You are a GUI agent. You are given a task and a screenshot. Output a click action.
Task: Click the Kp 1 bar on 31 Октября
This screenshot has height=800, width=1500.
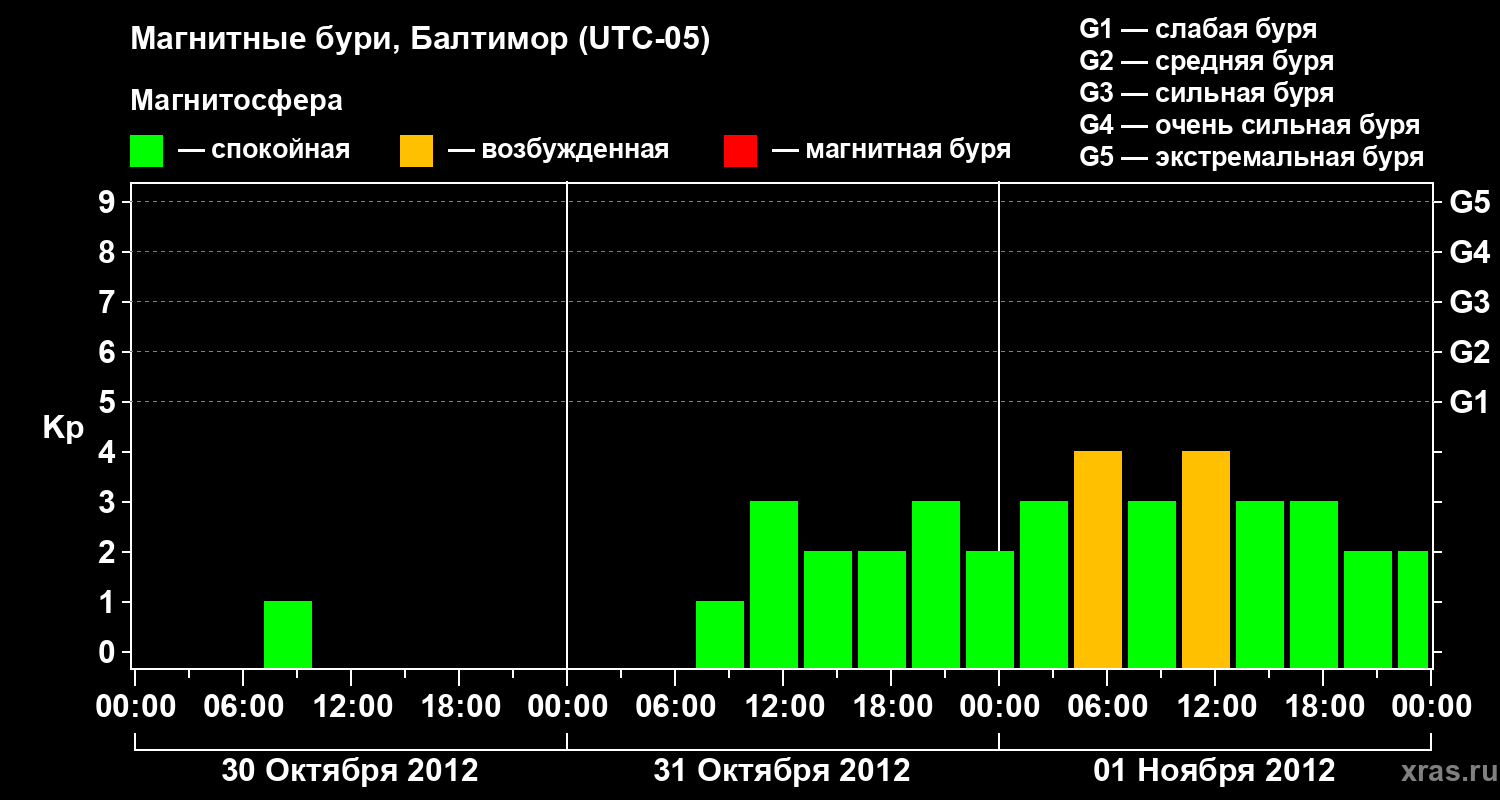[x=720, y=634]
